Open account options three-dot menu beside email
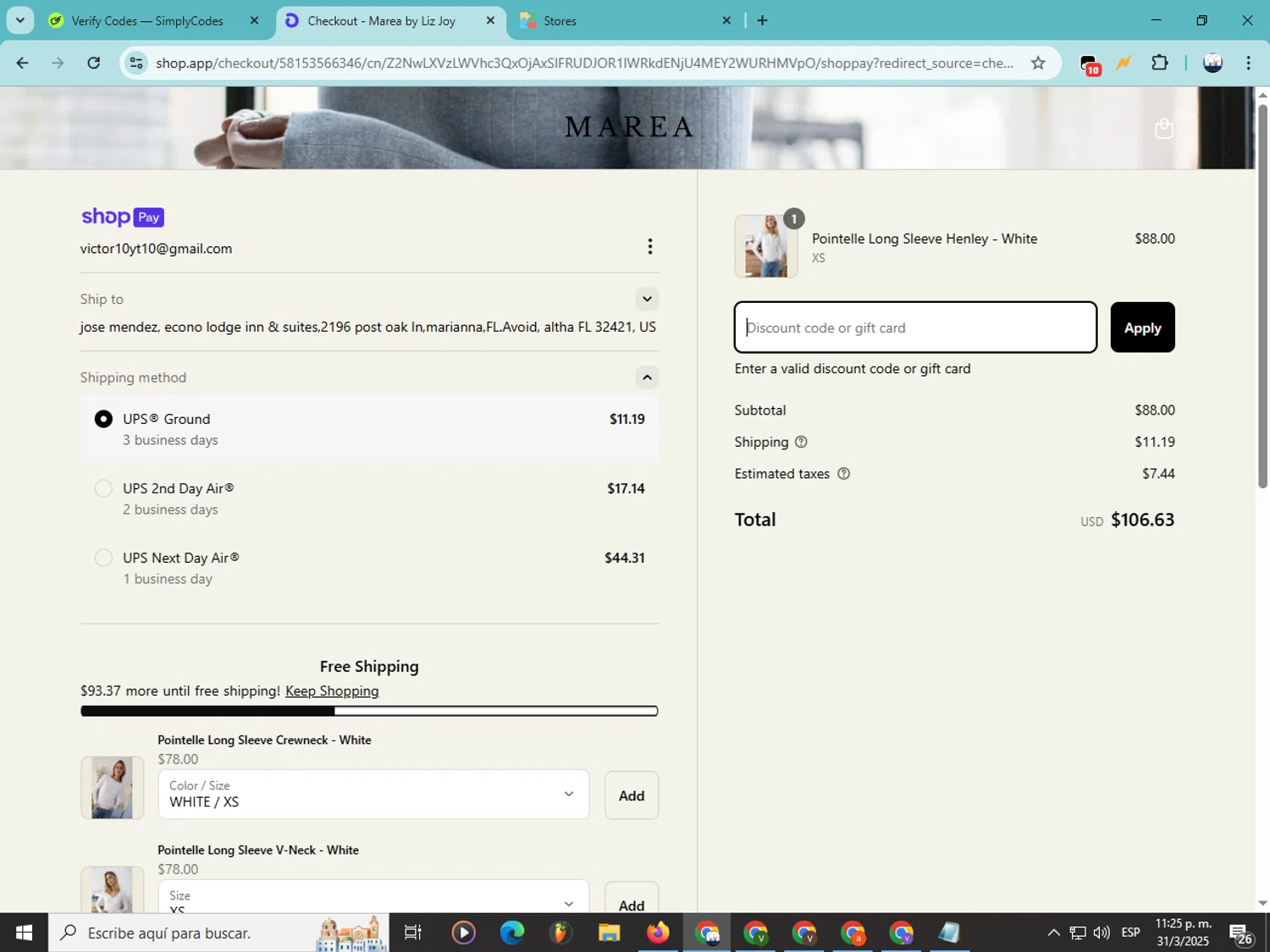Viewport: 1270px width, 952px height. tap(649, 246)
